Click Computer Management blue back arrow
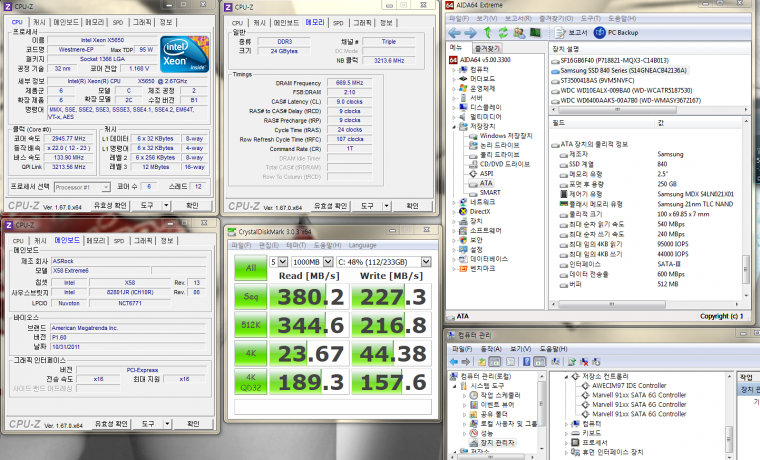Viewport: 760px width, 460px height. tap(454, 362)
